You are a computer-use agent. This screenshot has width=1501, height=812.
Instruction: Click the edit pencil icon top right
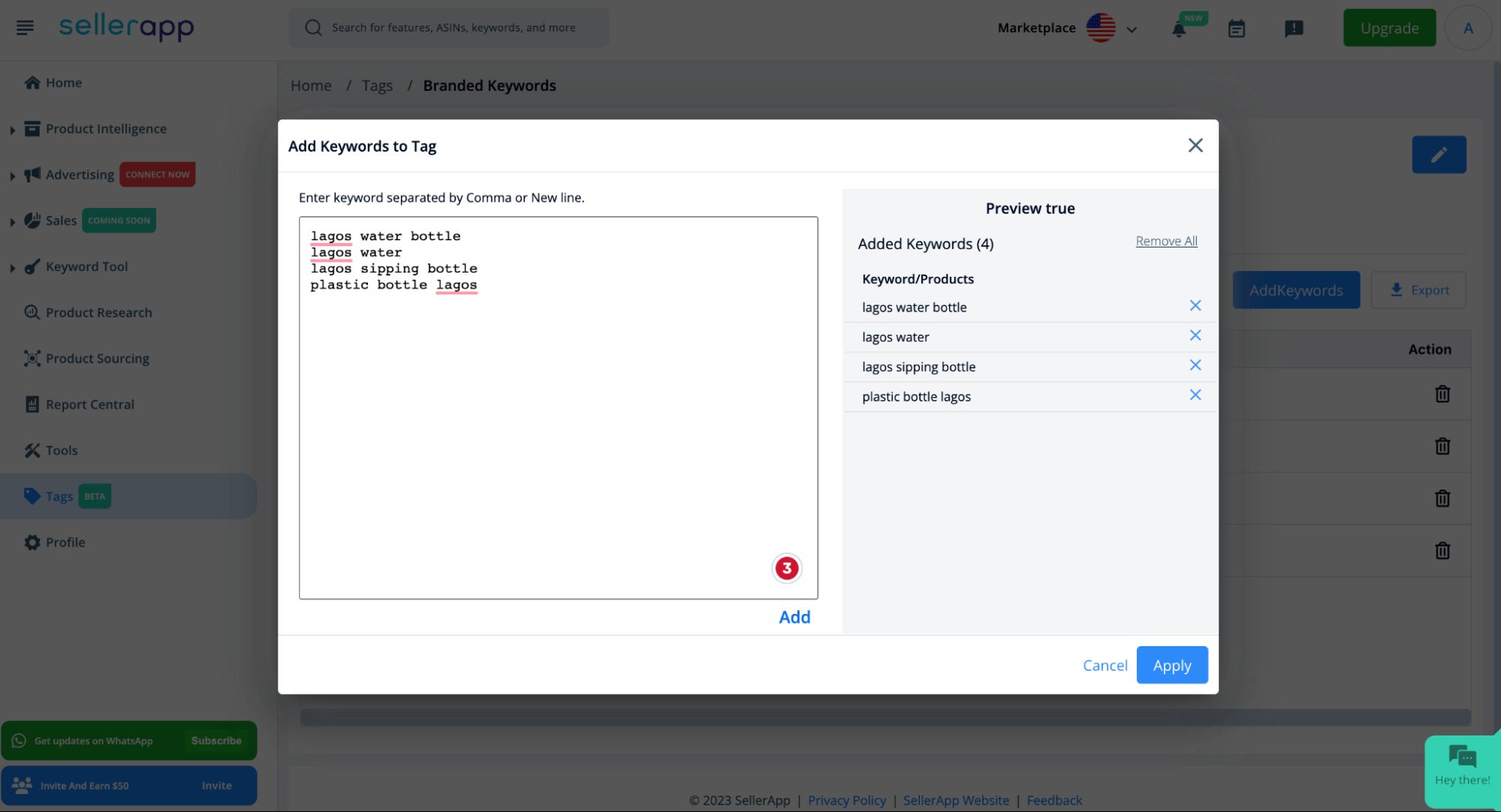(x=1439, y=154)
